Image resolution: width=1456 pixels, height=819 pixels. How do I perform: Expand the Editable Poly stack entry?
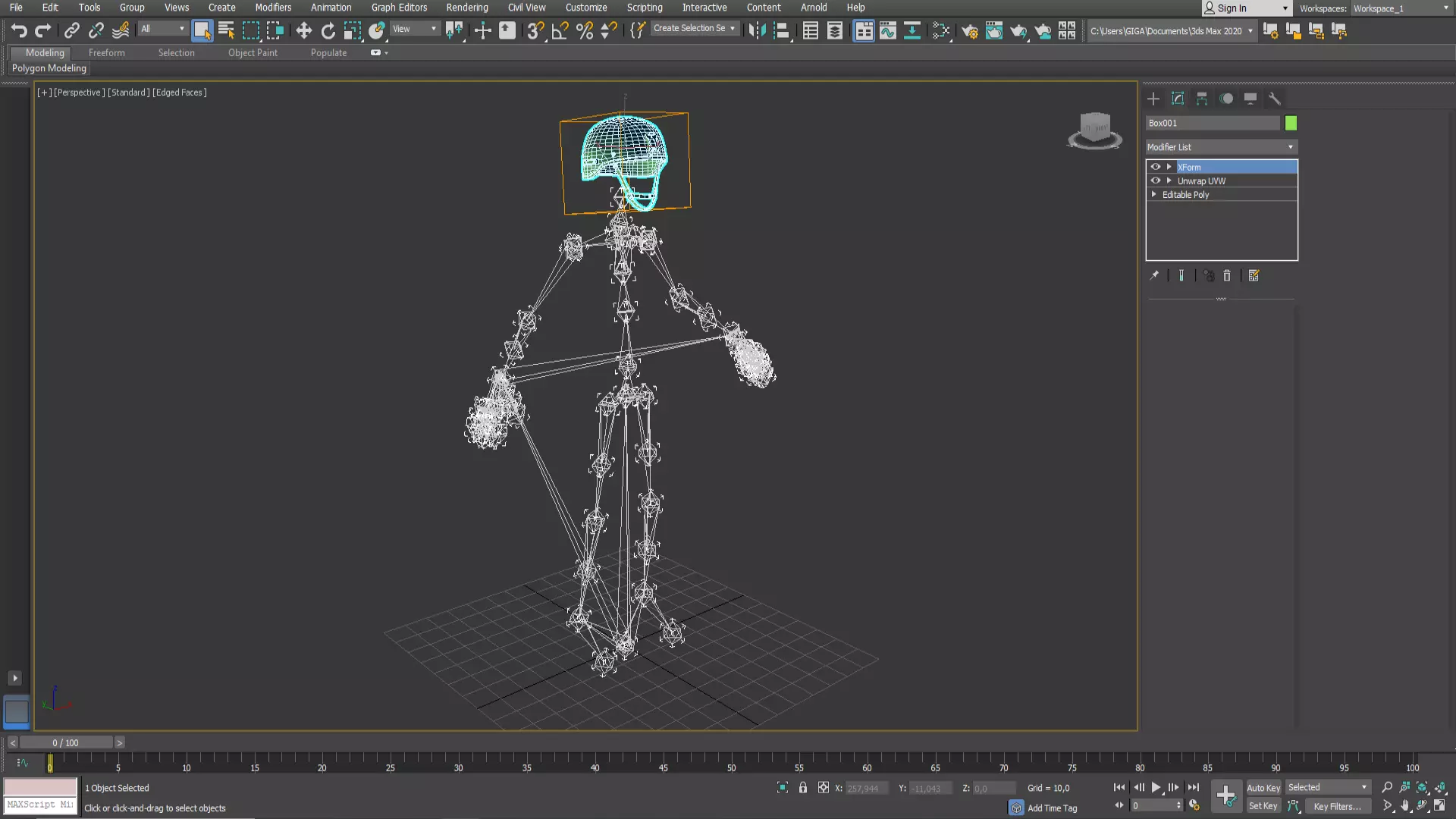pos(1154,194)
